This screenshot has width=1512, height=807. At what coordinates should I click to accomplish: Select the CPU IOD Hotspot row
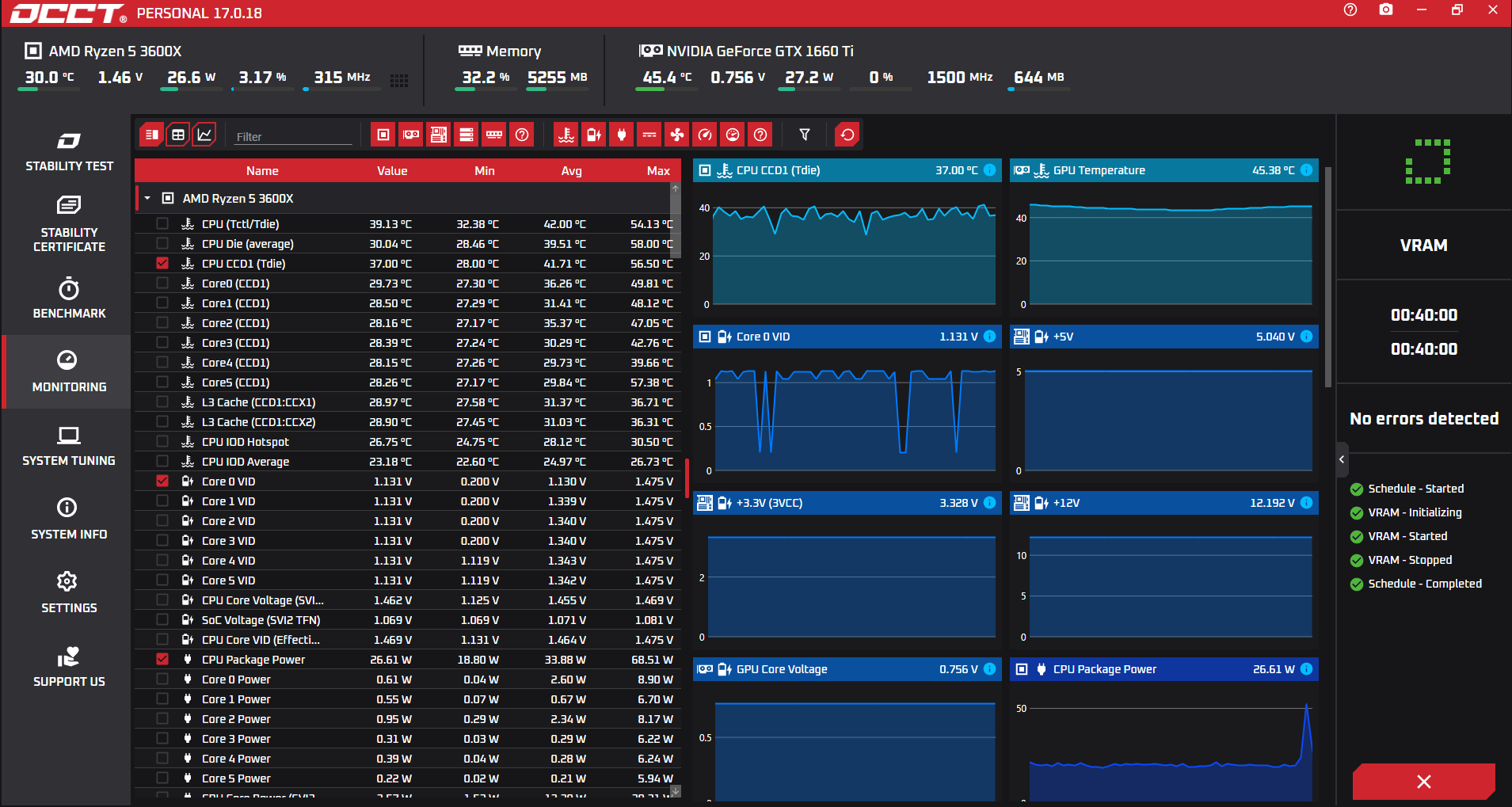pos(408,441)
